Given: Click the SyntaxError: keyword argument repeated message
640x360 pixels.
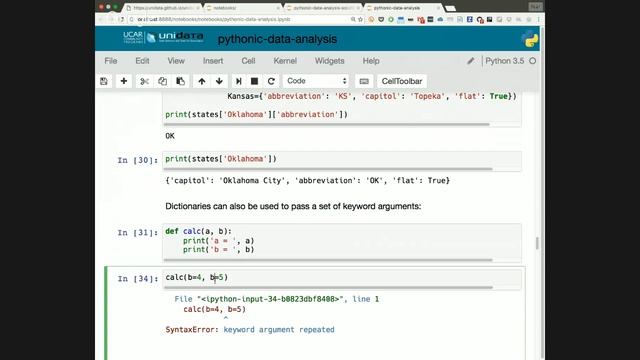Looking at the screenshot, I should 250,329.
